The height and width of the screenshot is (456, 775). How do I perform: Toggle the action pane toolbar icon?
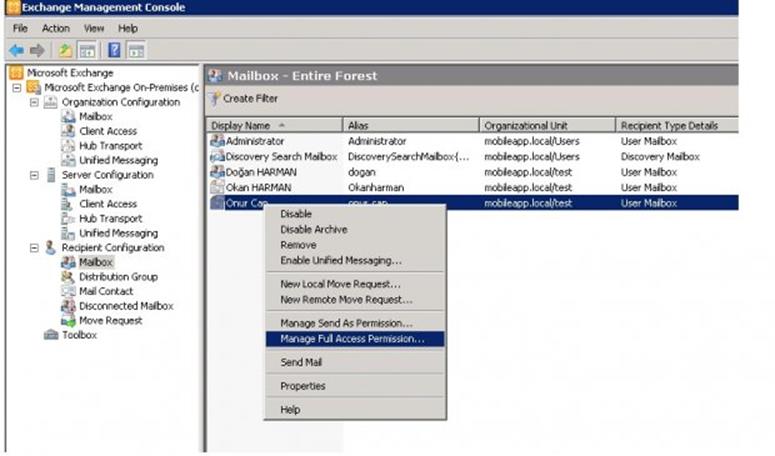(136, 50)
